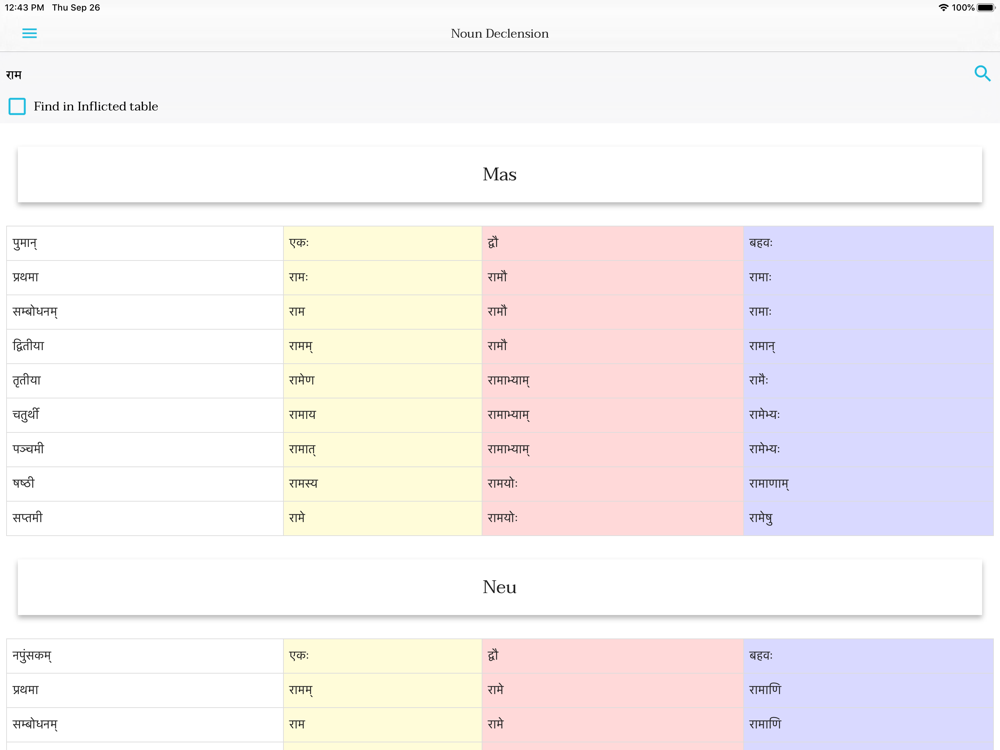Click the रामाय cell
The image size is (1000, 750).
pos(383,415)
